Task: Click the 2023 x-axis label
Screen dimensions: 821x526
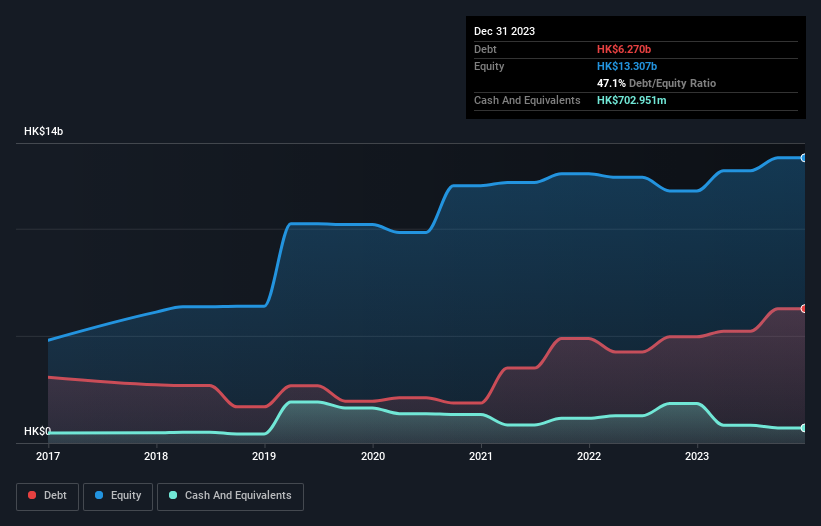Action: (697, 456)
